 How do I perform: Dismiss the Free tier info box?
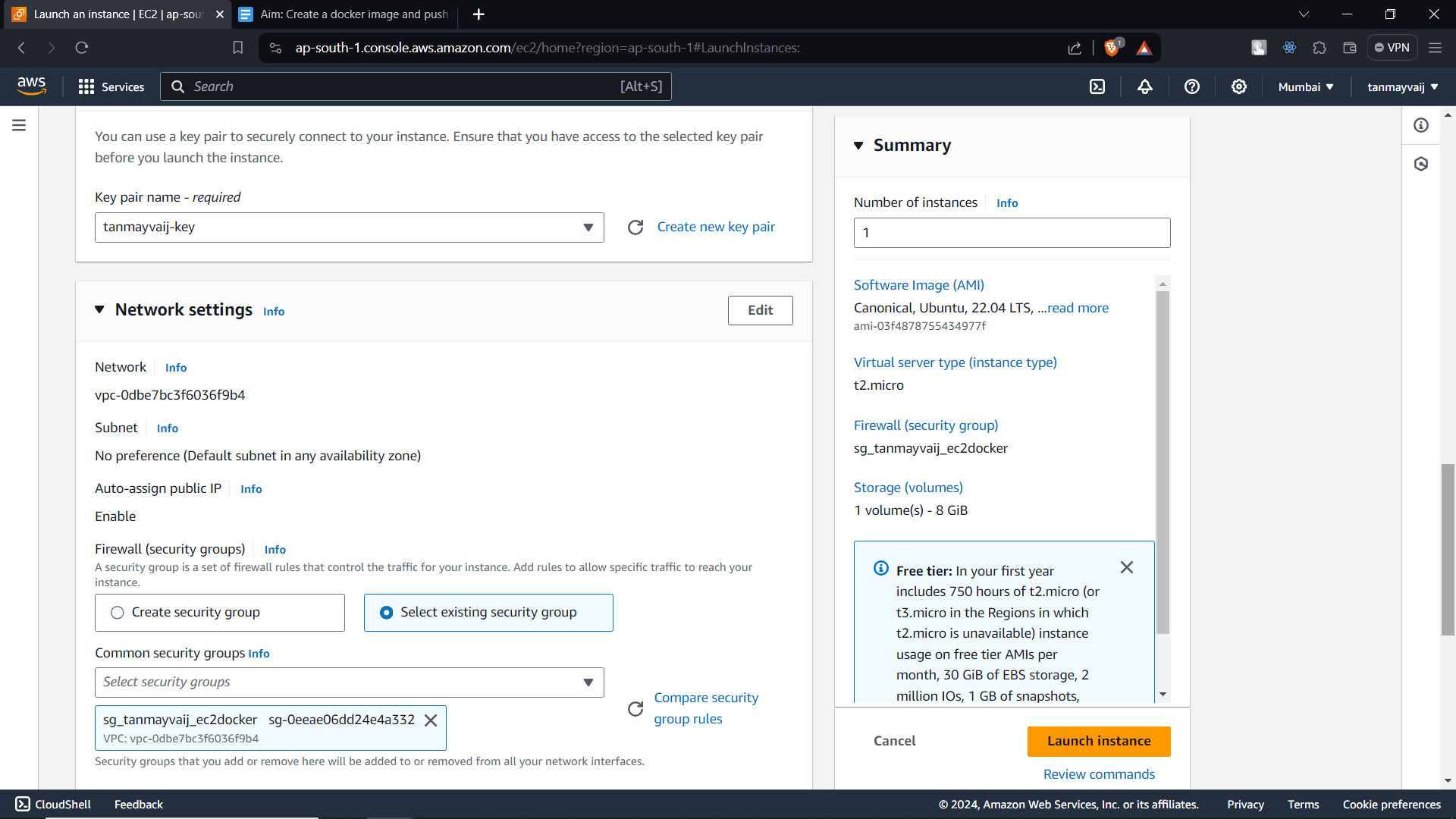1127,567
